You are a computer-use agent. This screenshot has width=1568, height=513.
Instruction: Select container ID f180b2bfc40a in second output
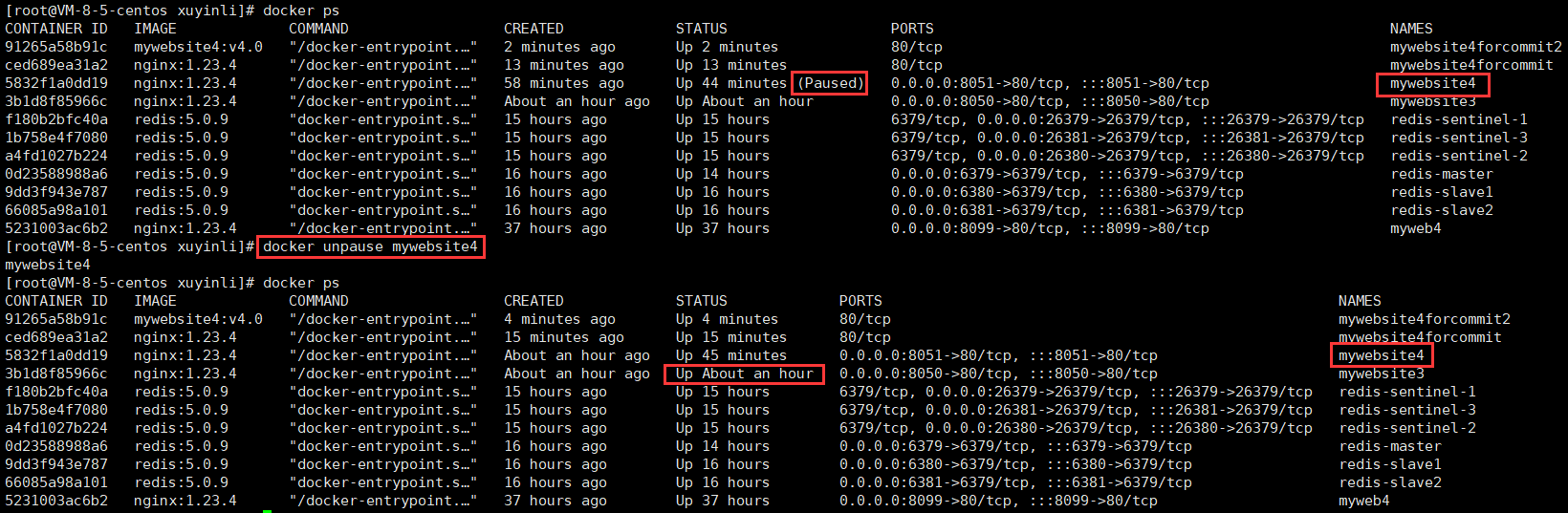click(x=56, y=392)
